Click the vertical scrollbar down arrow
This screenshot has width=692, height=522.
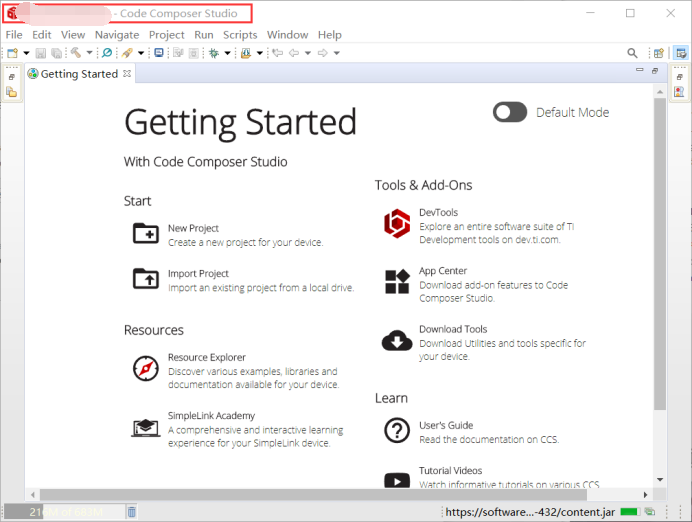pos(660,480)
